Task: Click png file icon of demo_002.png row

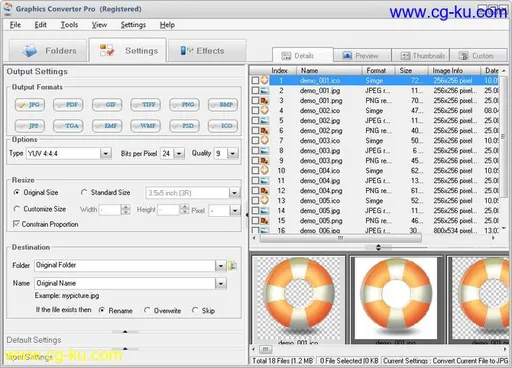Action: [x=265, y=130]
